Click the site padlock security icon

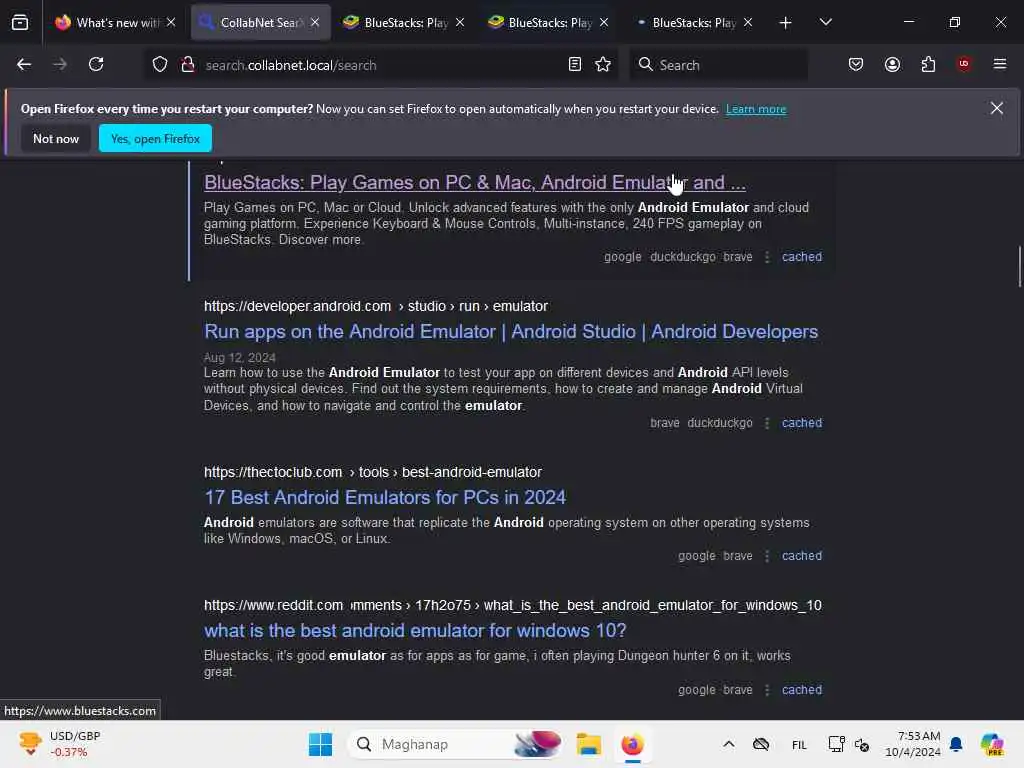pyautogui.click(x=188, y=64)
